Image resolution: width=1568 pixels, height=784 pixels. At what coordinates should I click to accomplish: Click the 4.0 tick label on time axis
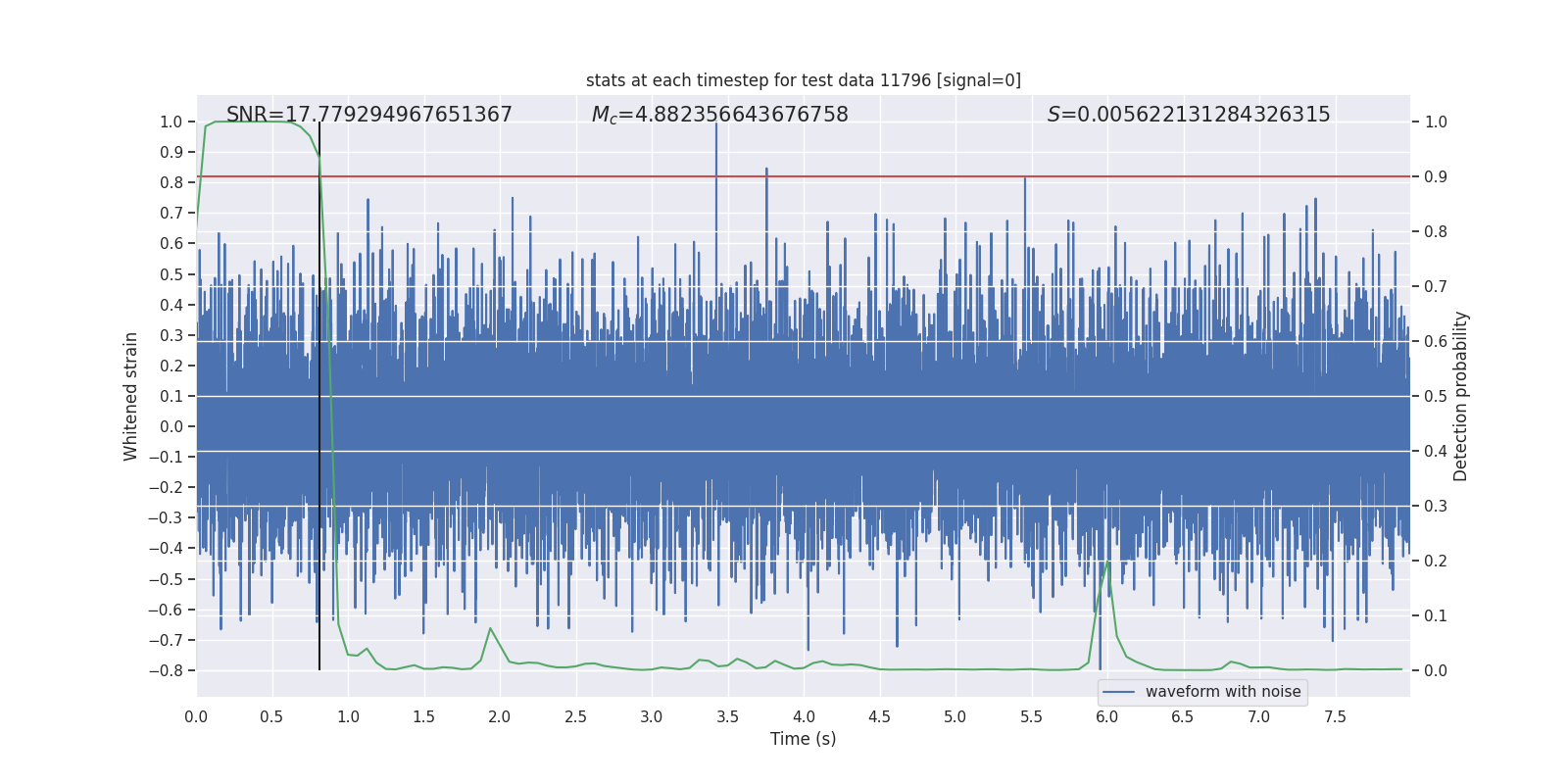[x=803, y=716]
